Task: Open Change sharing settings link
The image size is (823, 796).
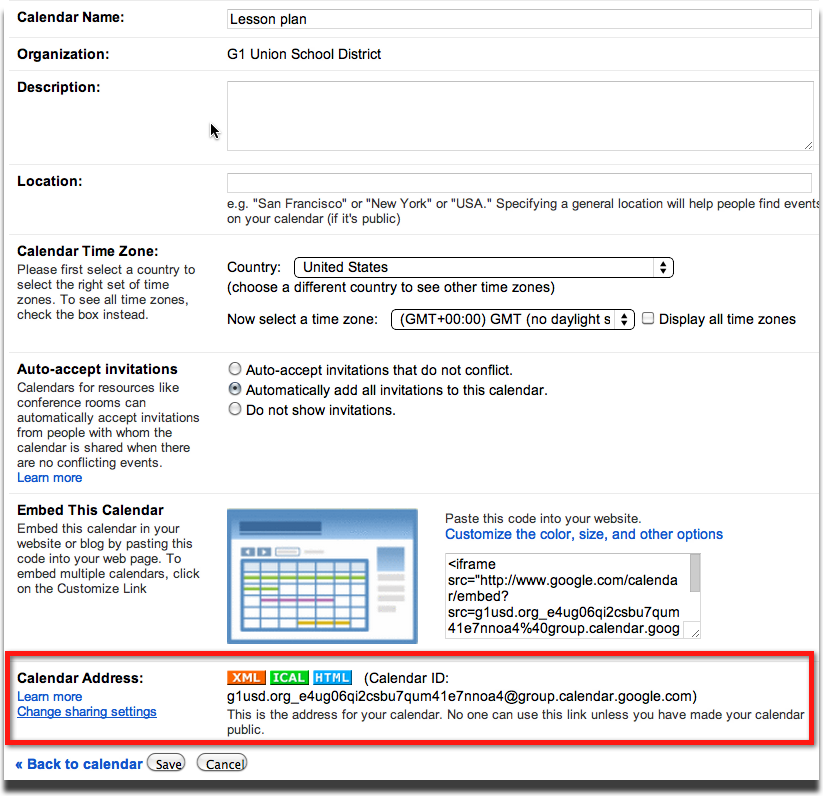Action: (x=87, y=712)
